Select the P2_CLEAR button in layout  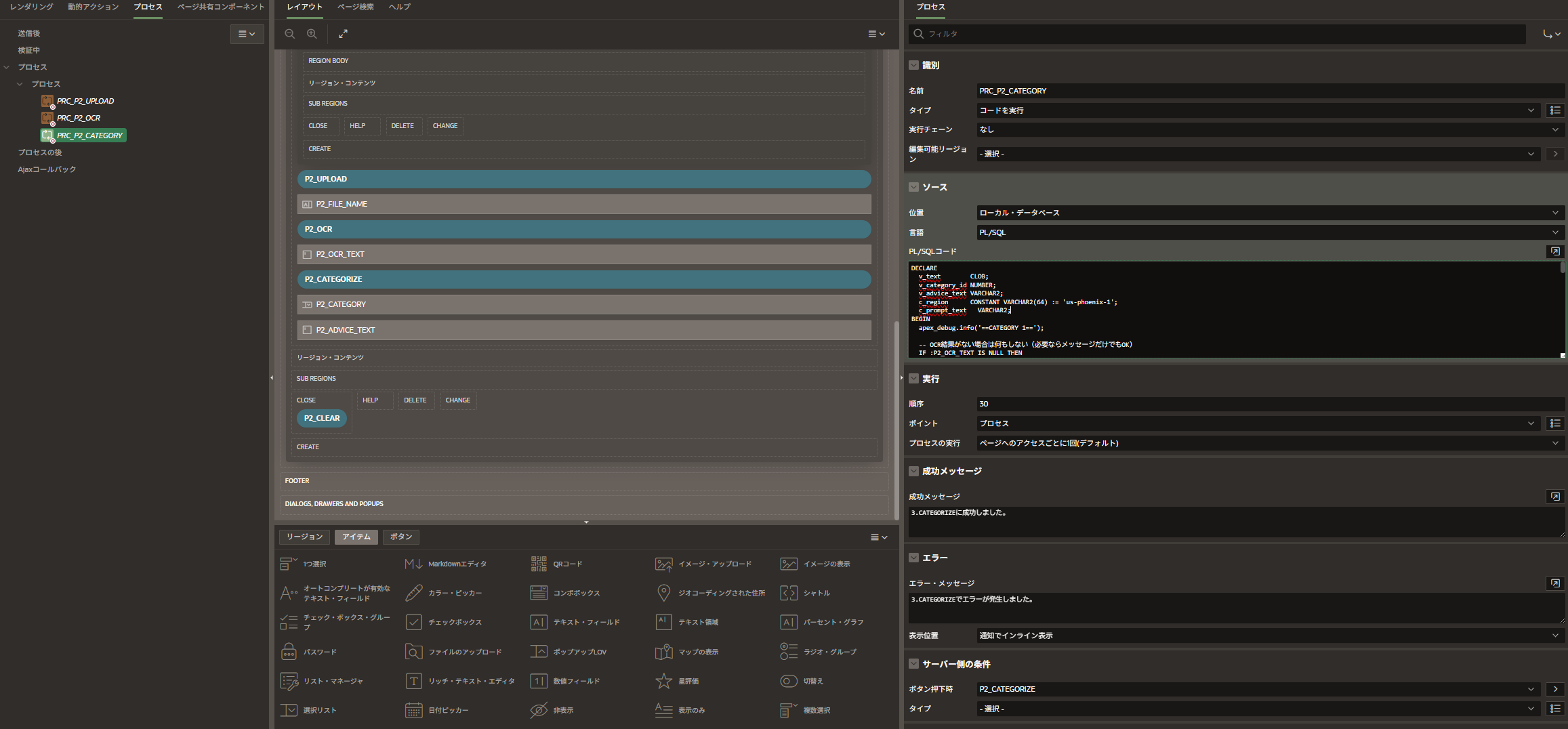pyautogui.click(x=322, y=419)
